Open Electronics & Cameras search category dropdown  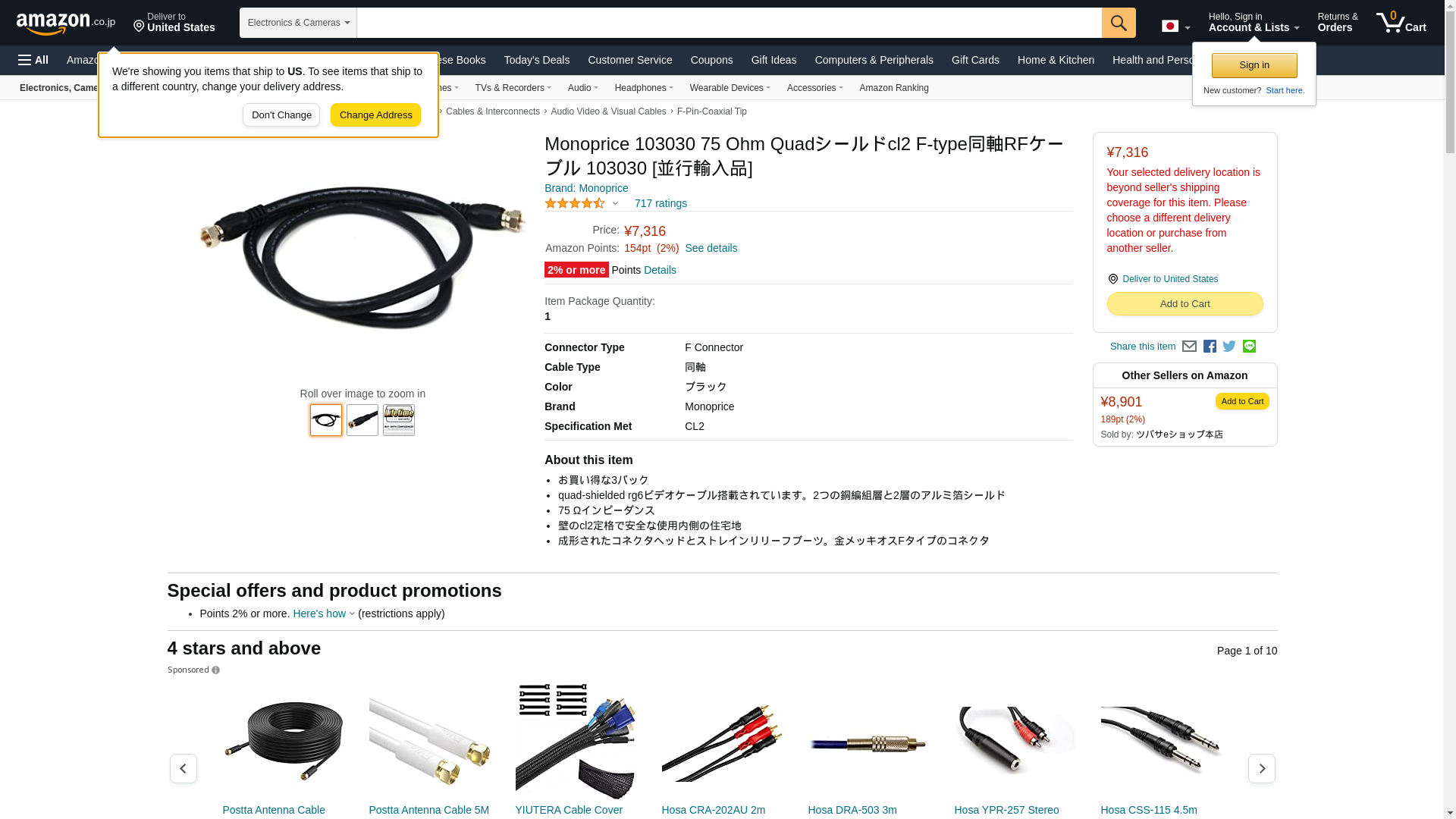(298, 23)
